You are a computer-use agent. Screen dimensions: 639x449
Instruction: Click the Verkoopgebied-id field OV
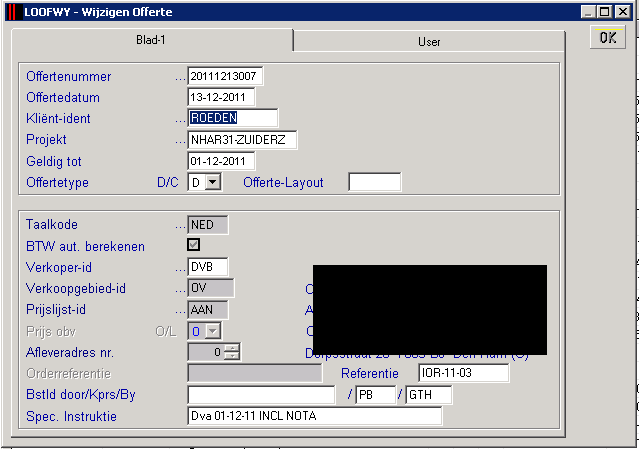[x=211, y=288]
